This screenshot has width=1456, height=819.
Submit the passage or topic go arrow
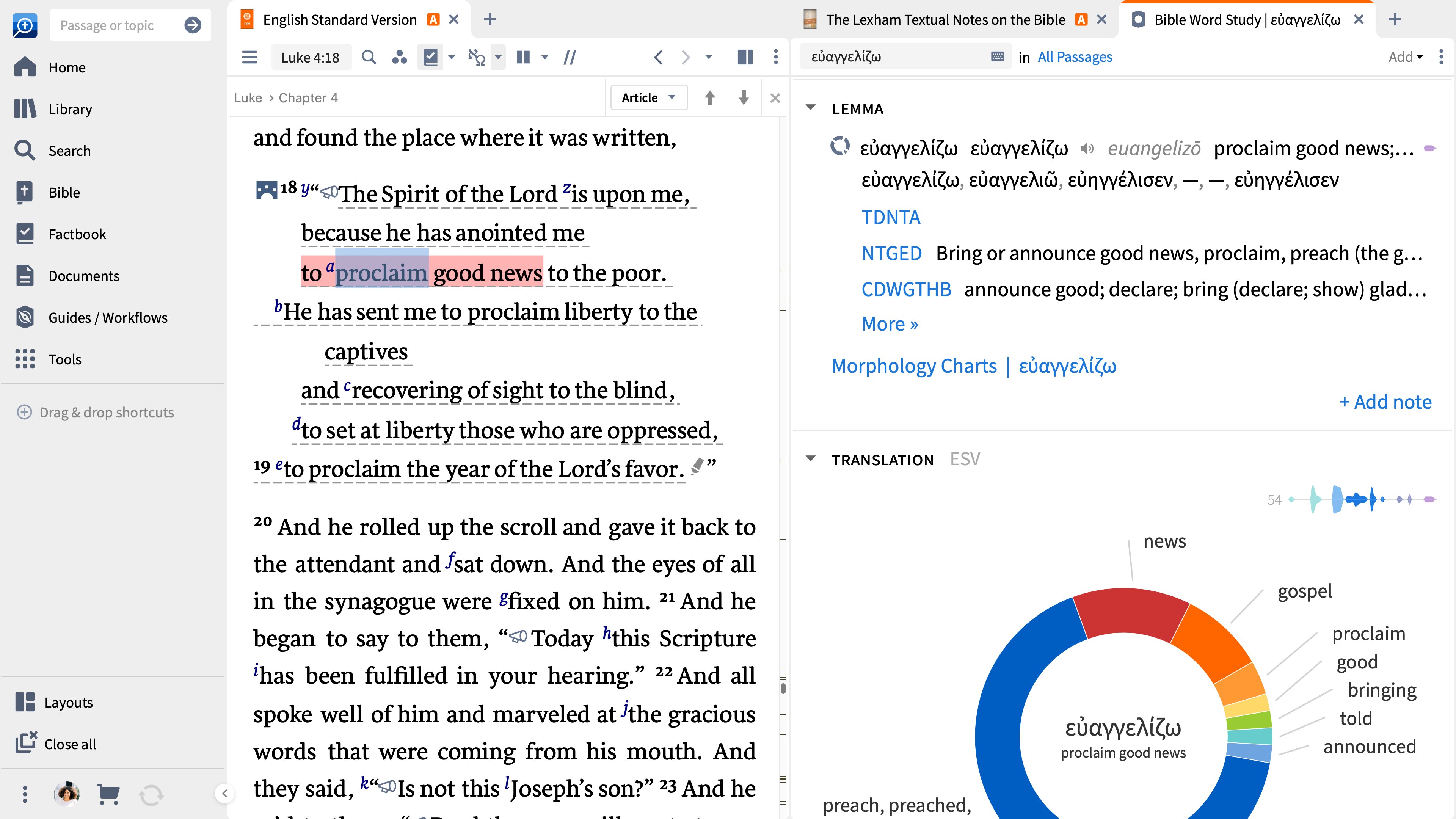(x=193, y=25)
